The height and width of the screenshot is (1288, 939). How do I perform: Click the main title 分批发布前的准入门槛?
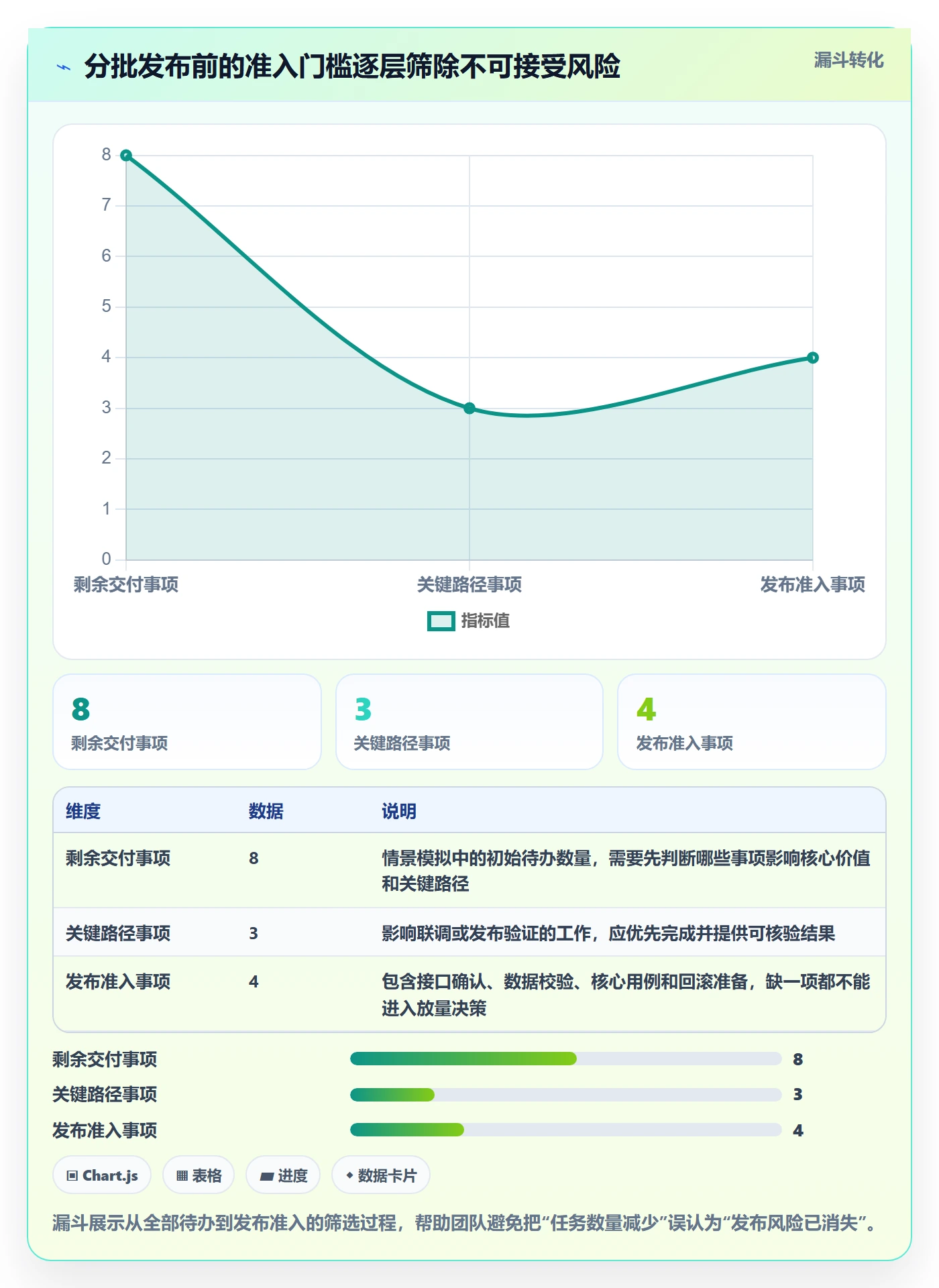(352, 66)
